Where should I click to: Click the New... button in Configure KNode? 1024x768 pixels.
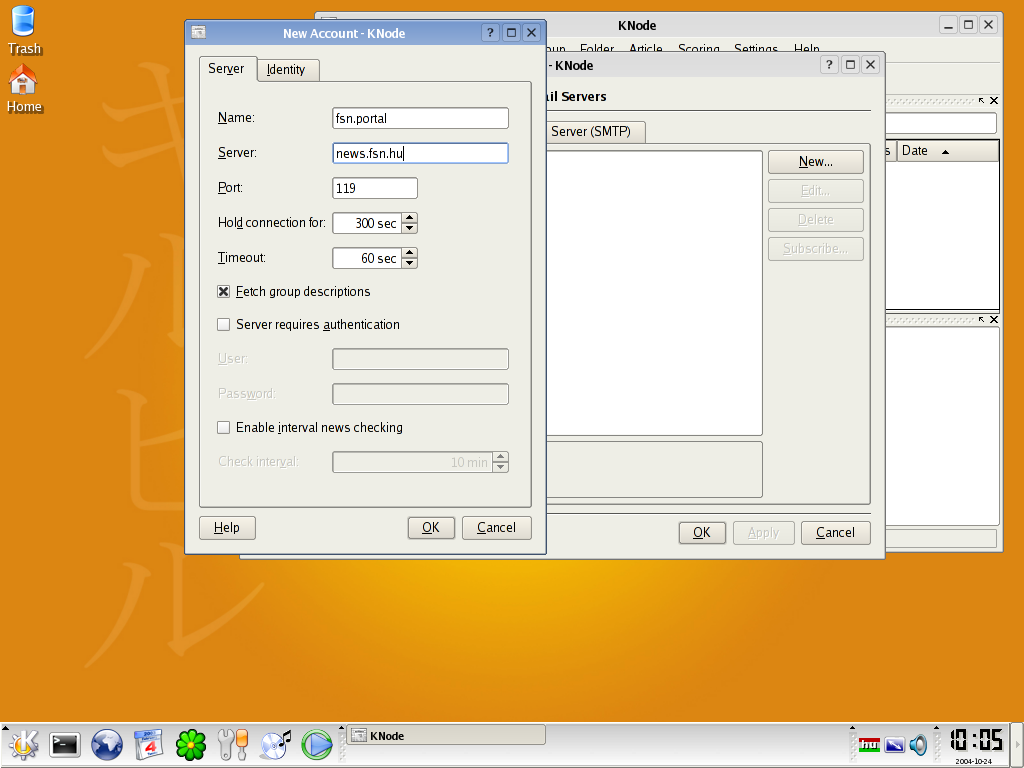click(816, 162)
